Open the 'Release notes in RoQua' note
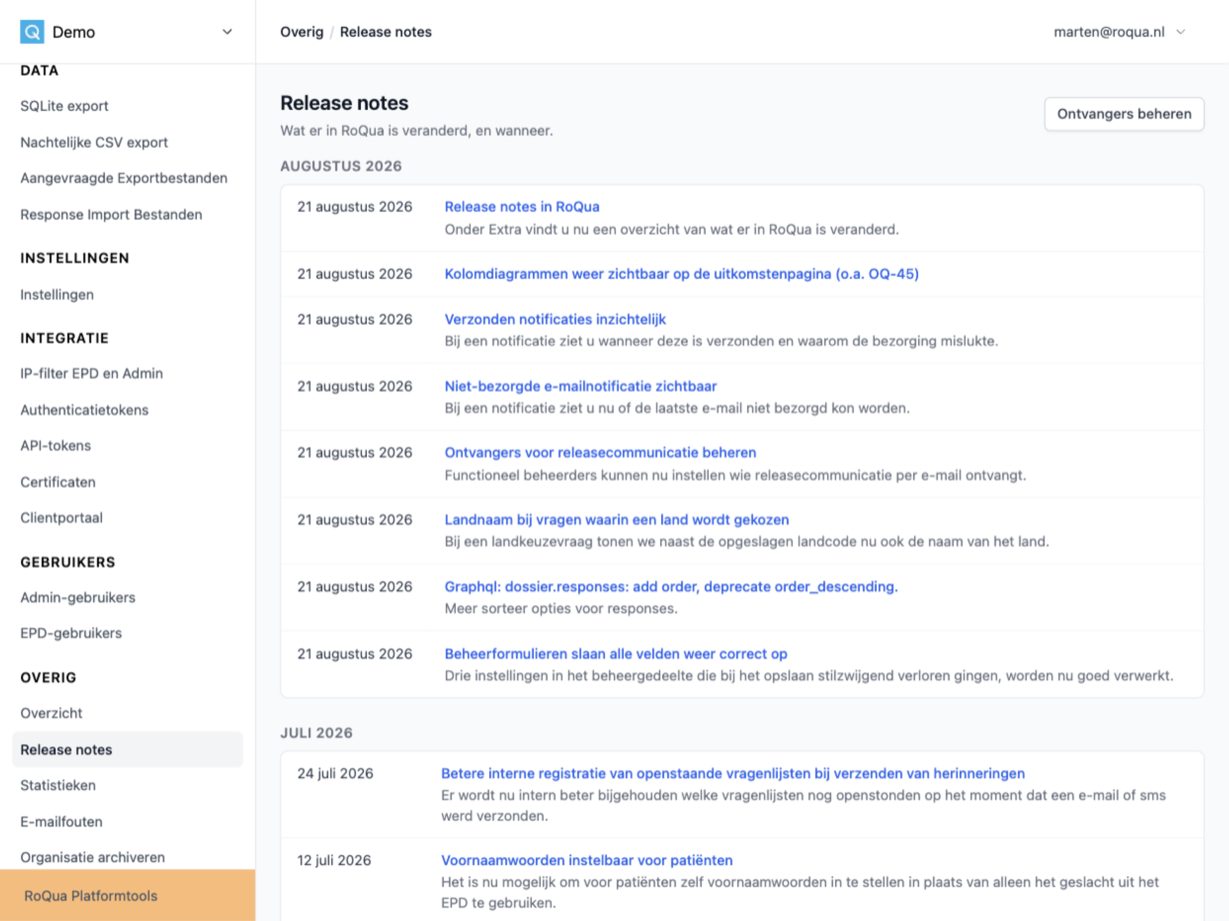 (x=522, y=207)
